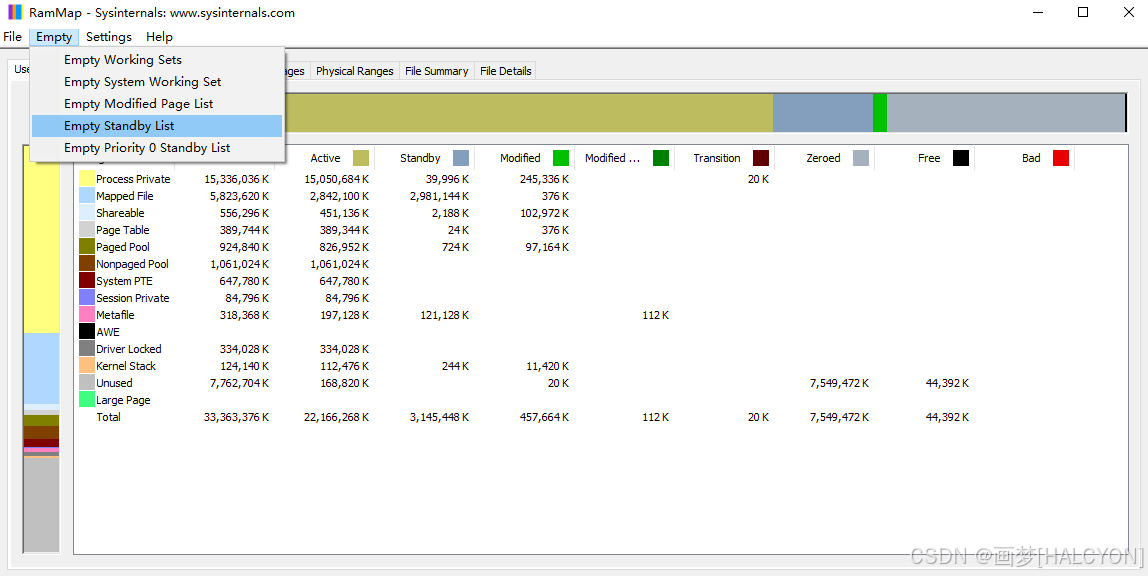Viewport: 1148px width, 576px height.
Task: Click the Metafile pink swatch
Action: 86,315
